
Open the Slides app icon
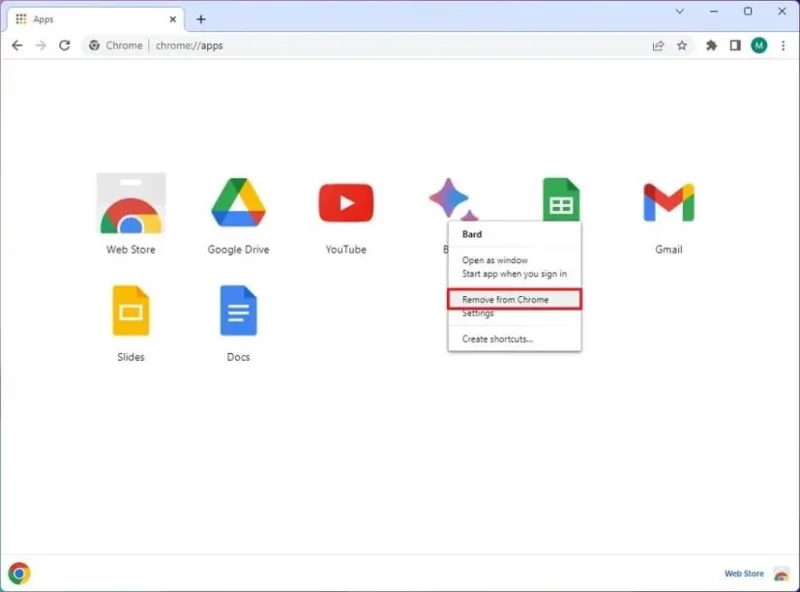tap(131, 310)
